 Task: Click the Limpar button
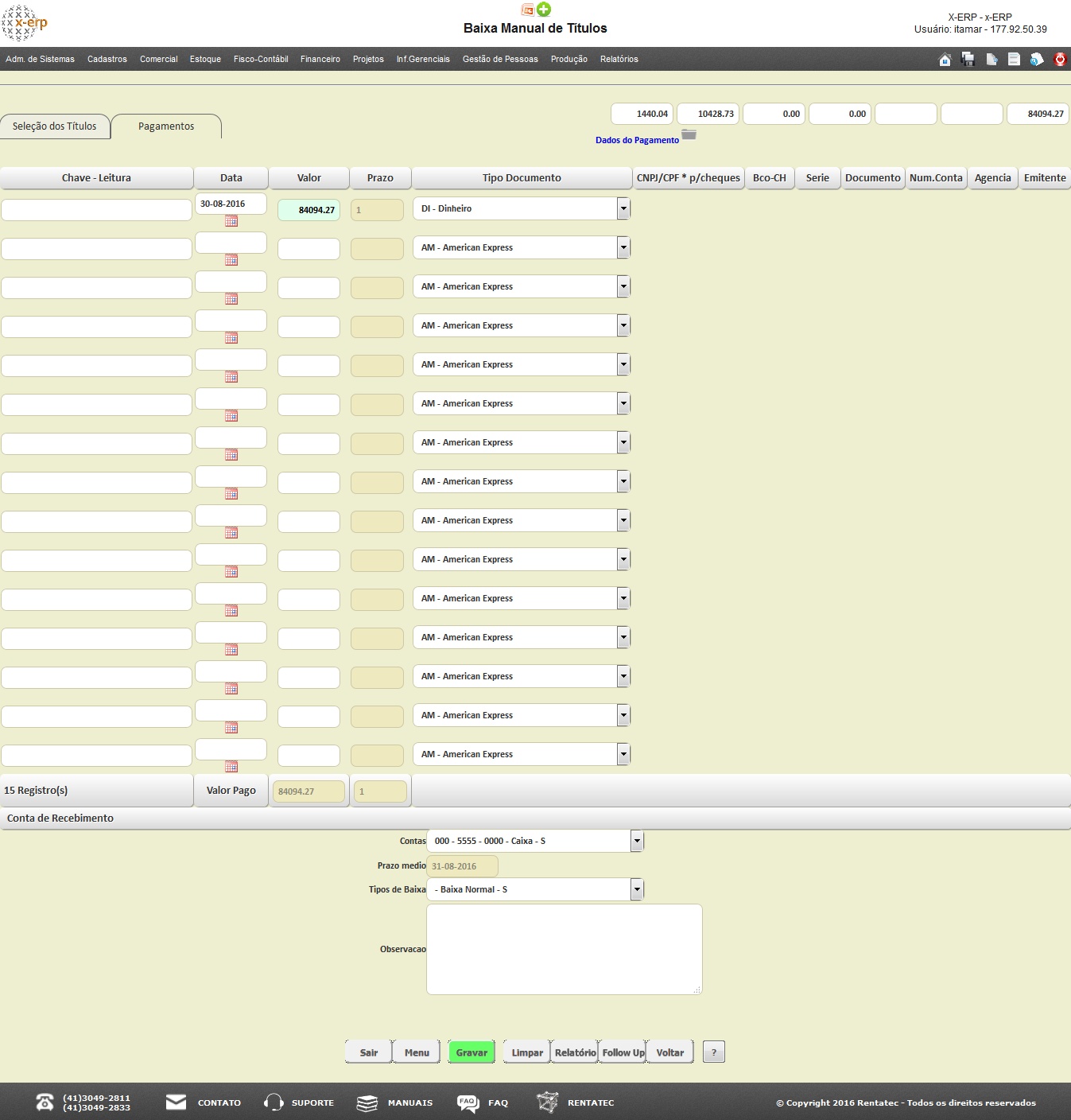tap(527, 1052)
